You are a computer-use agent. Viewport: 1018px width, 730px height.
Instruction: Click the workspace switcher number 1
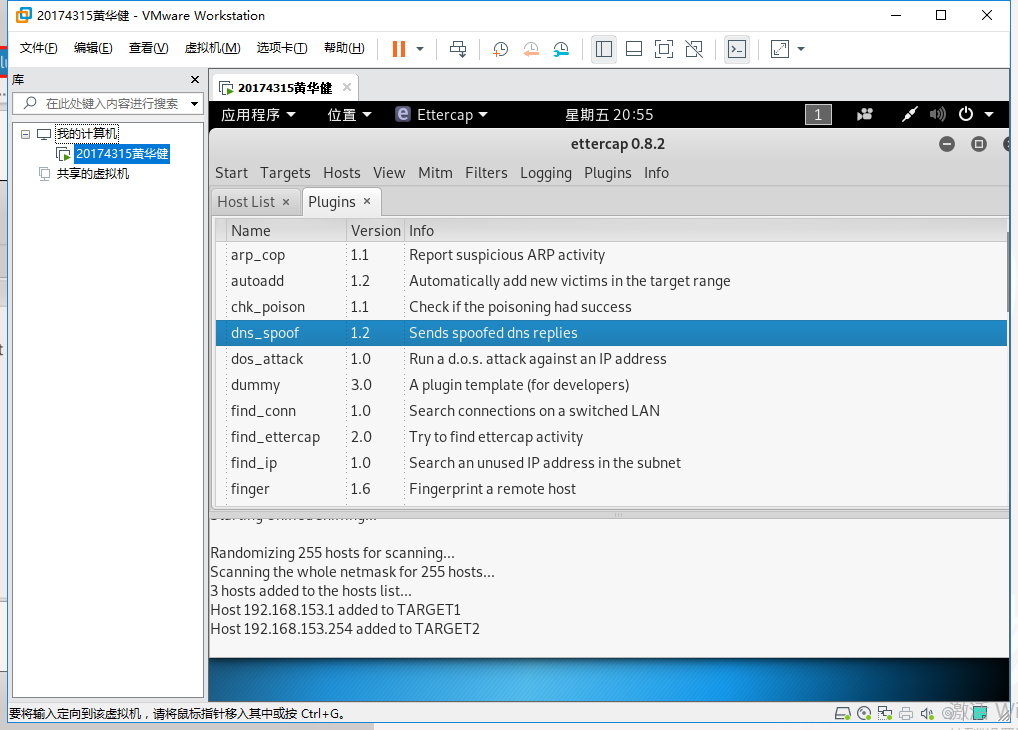click(818, 115)
